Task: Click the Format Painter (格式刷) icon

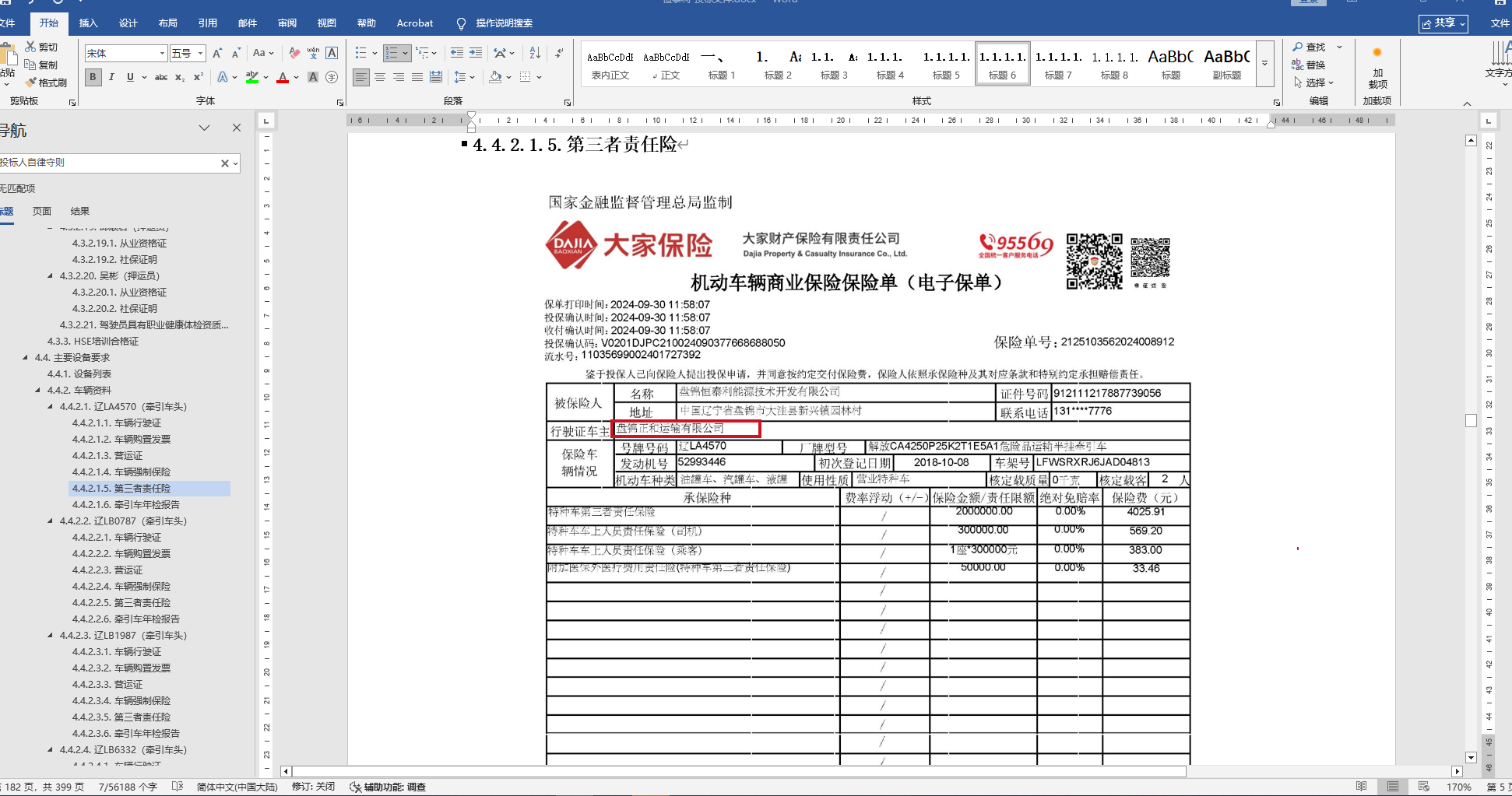Action: click(x=45, y=82)
